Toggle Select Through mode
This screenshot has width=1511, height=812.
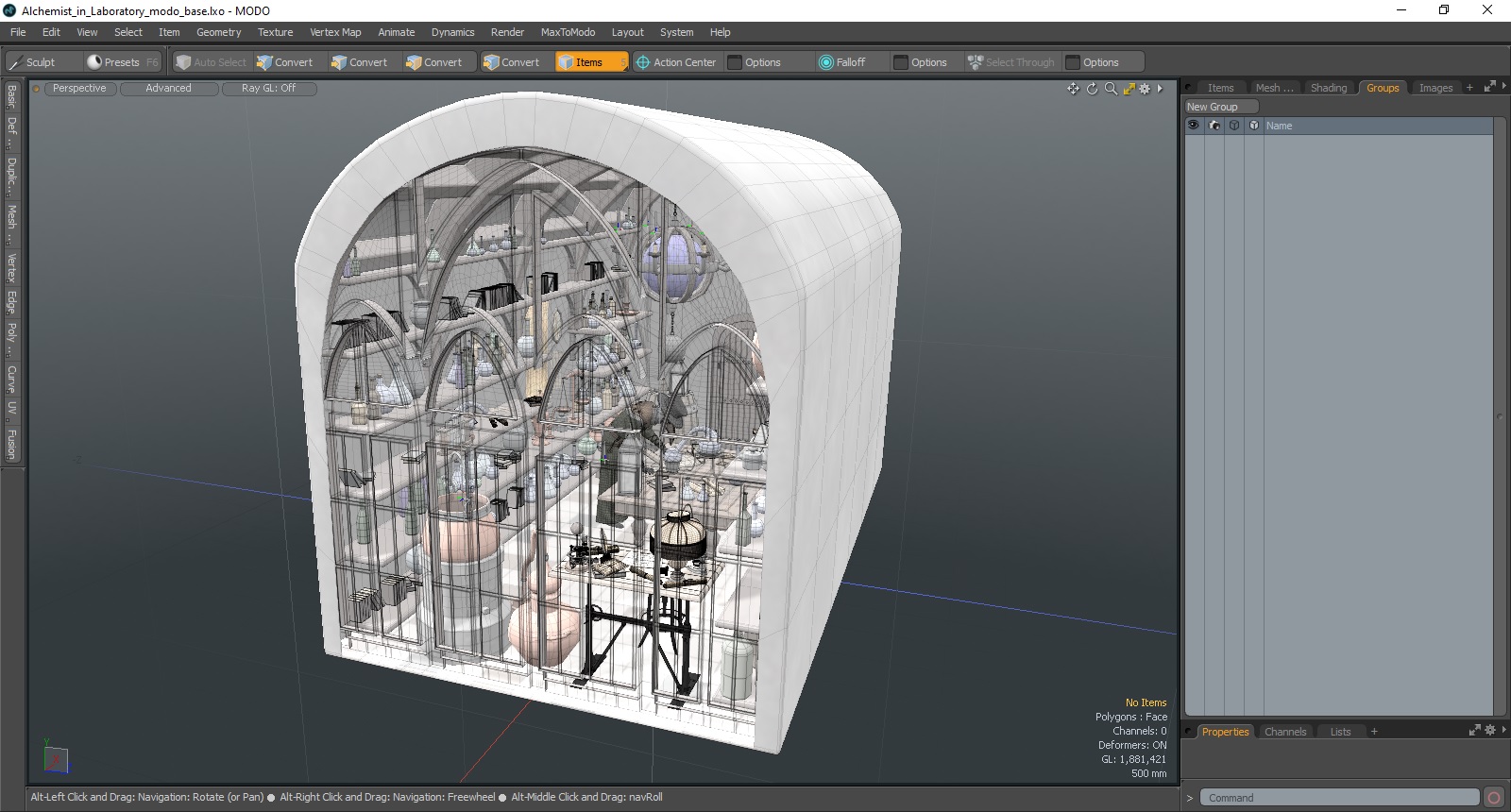pos(1011,62)
